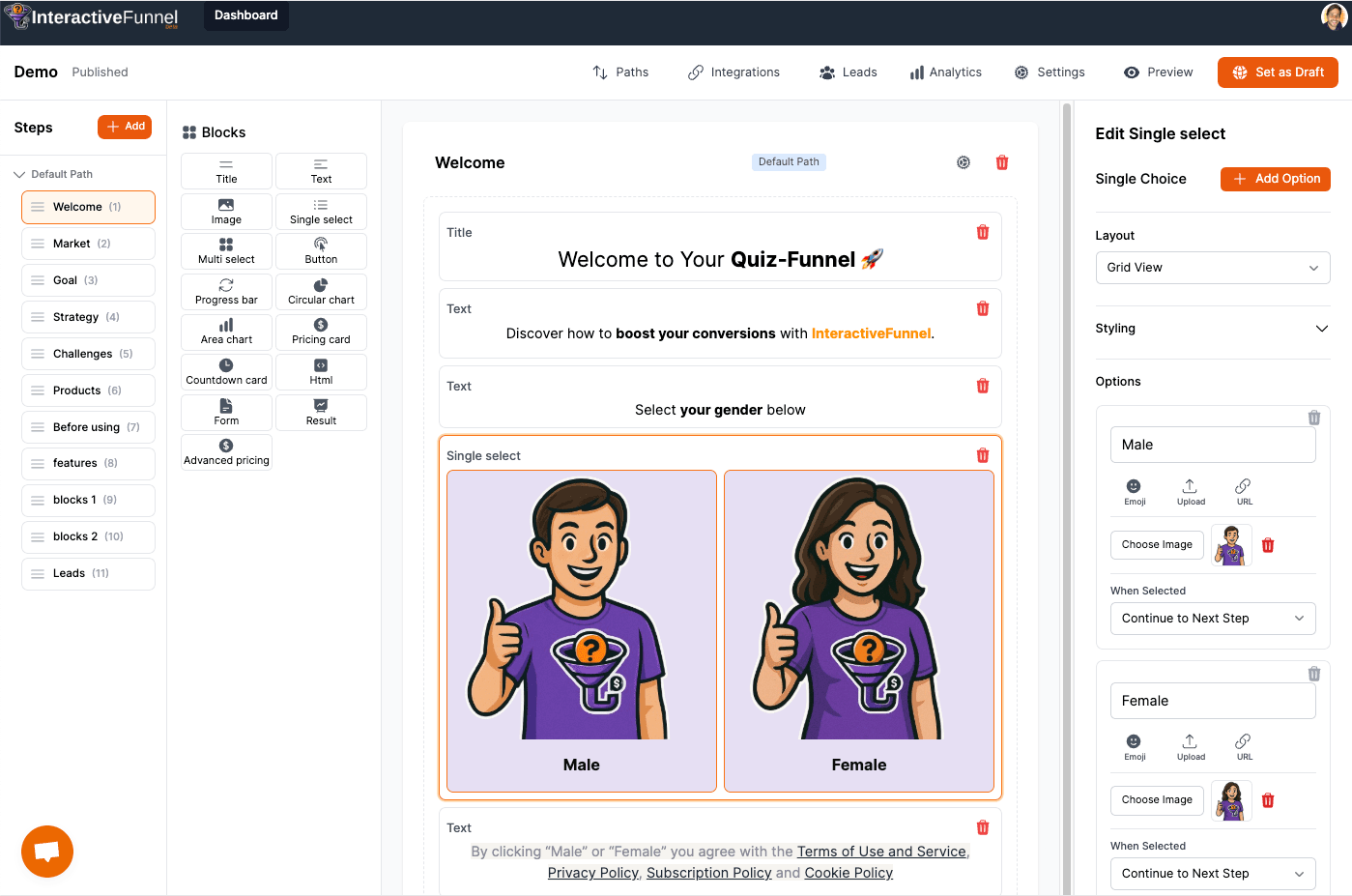Open Upload for the Female option image
1352x896 pixels.
tap(1191, 746)
